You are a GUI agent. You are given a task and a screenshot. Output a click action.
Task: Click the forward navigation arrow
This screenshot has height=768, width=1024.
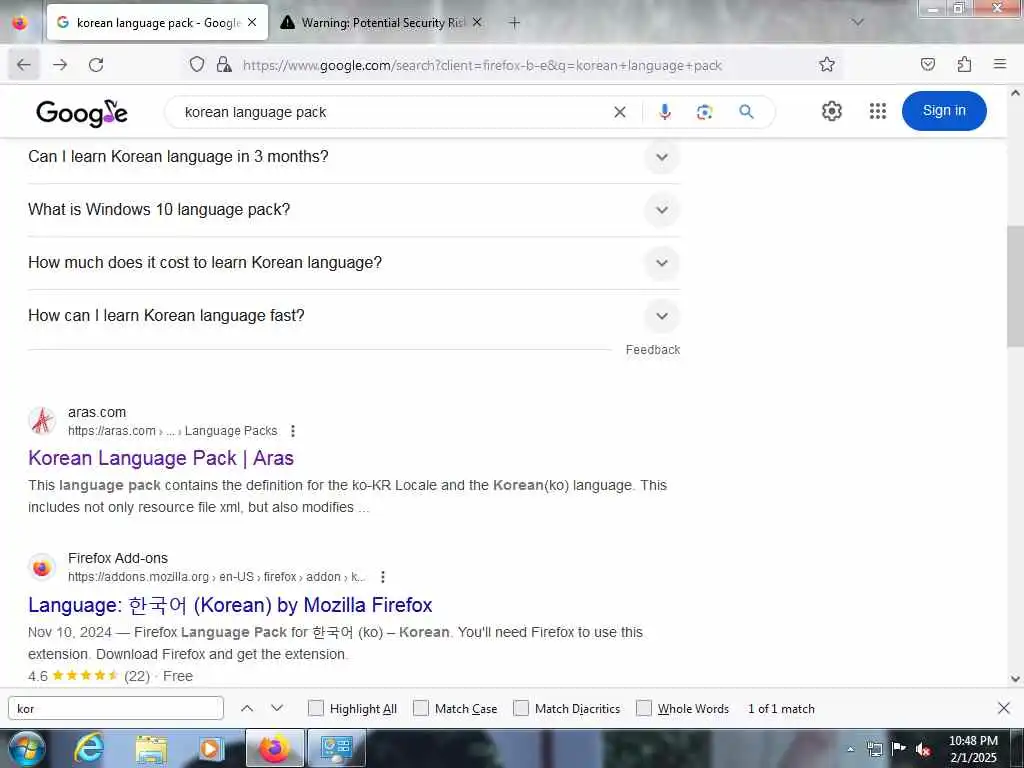click(x=60, y=65)
